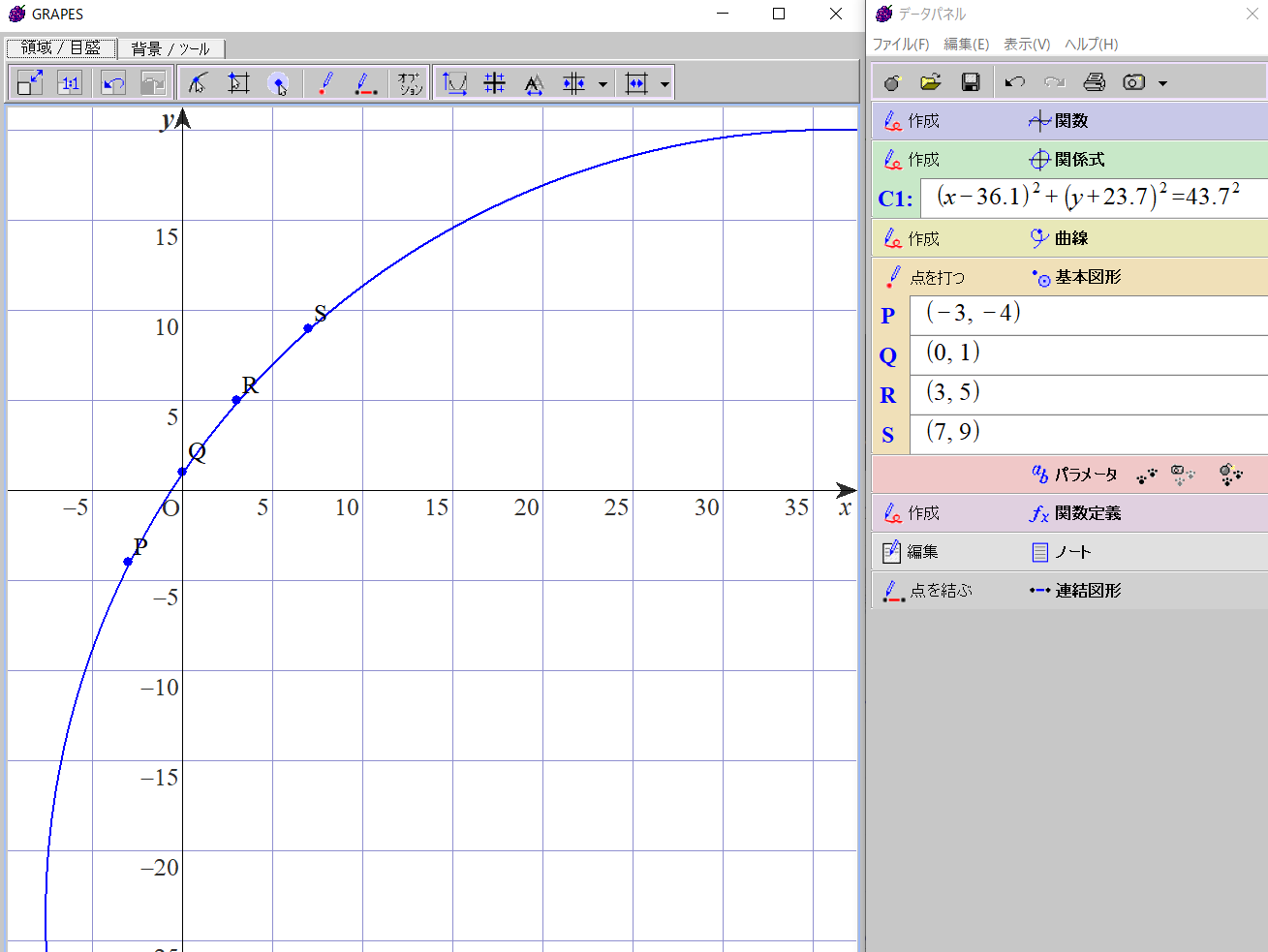Click the bomb reset icon in data panel
Image resolution: width=1268 pixels, height=952 pixels.
(892, 82)
